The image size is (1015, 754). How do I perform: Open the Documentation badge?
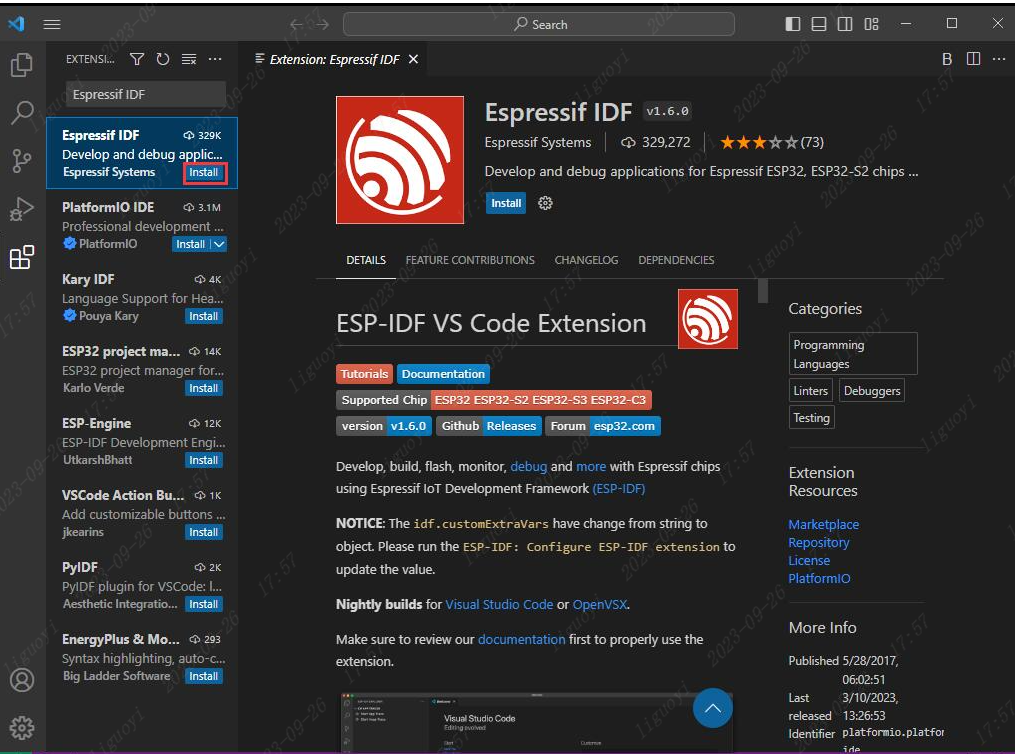[x=443, y=374]
